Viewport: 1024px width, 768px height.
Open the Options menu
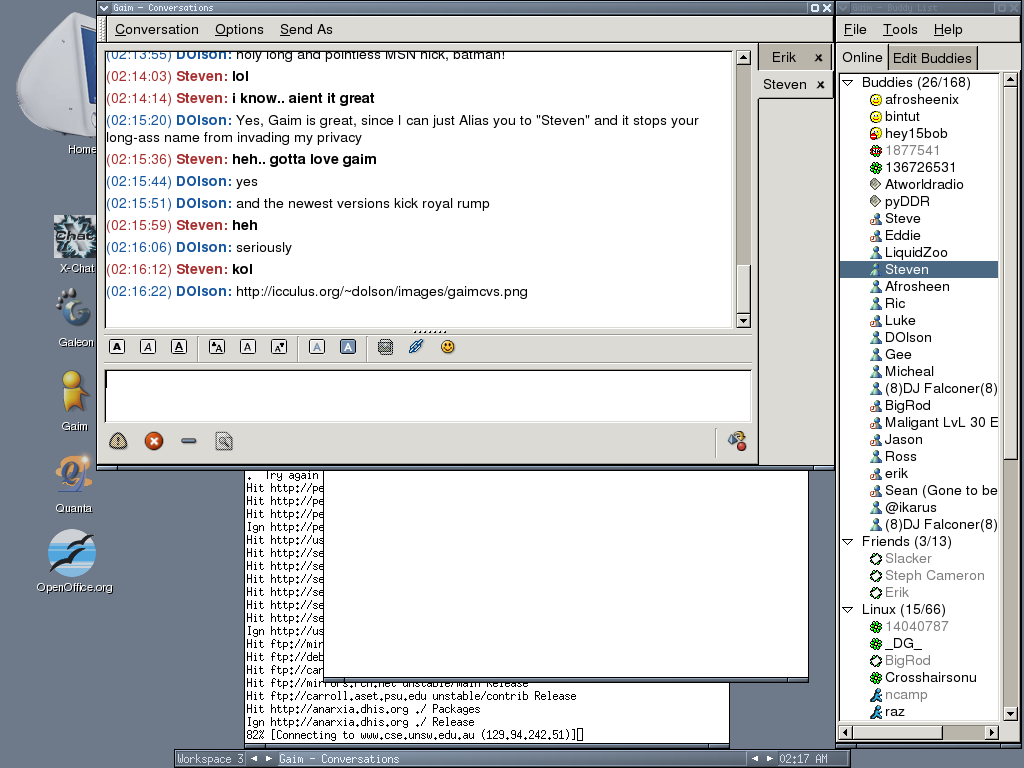click(239, 29)
